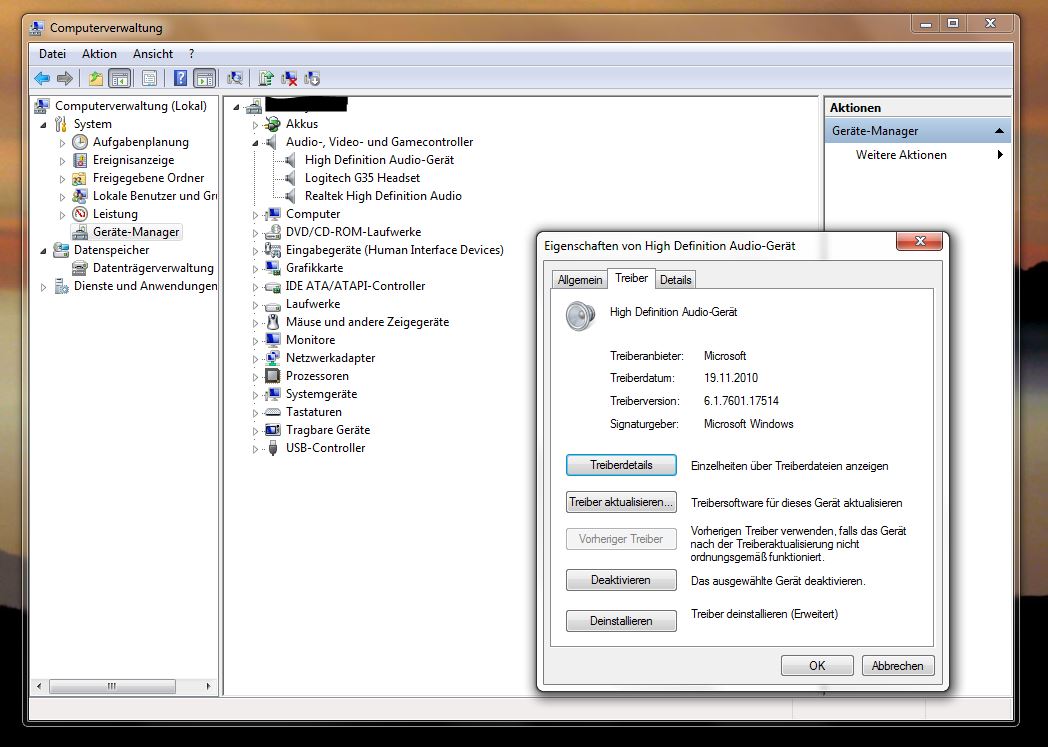Expand the Computer device category

click(x=255, y=214)
